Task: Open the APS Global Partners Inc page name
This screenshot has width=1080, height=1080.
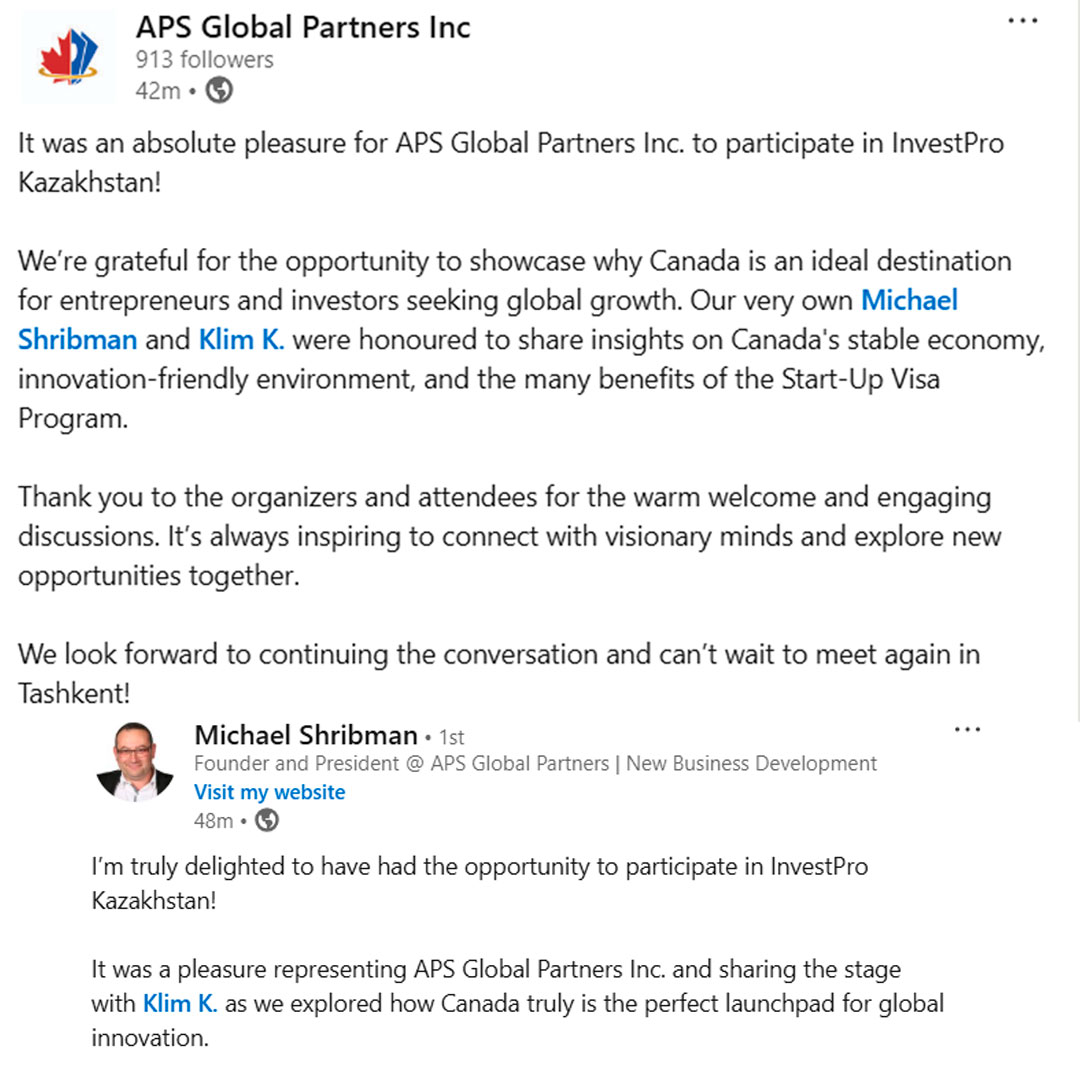Action: (x=303, y=27)
